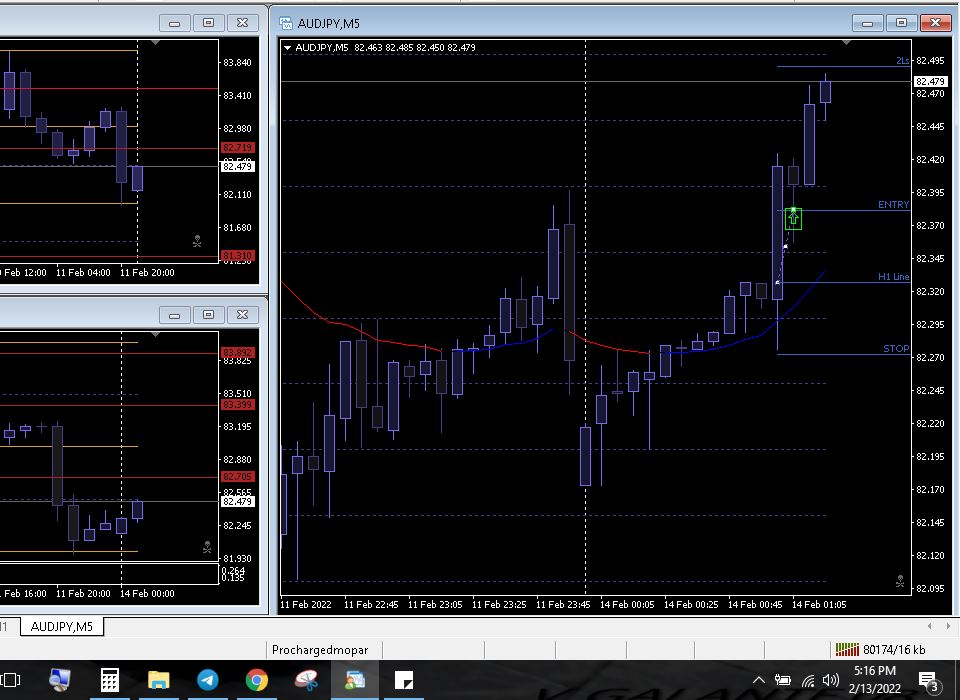Toggle Windows Task View on the taskbar
This screenshot has height=700, width=960.
click(11, 680)
